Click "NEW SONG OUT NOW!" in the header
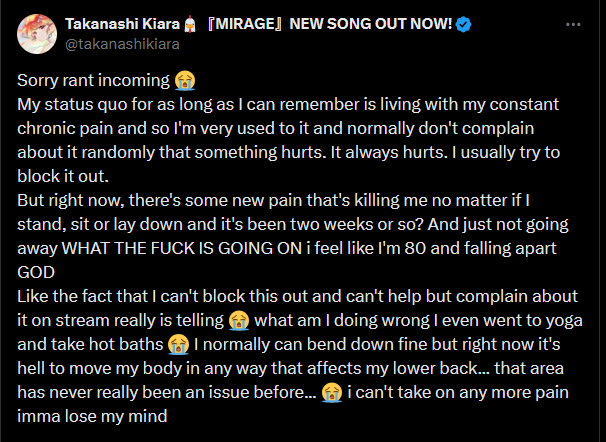Viewport: 606px width, 442px height. click(371, 24)
